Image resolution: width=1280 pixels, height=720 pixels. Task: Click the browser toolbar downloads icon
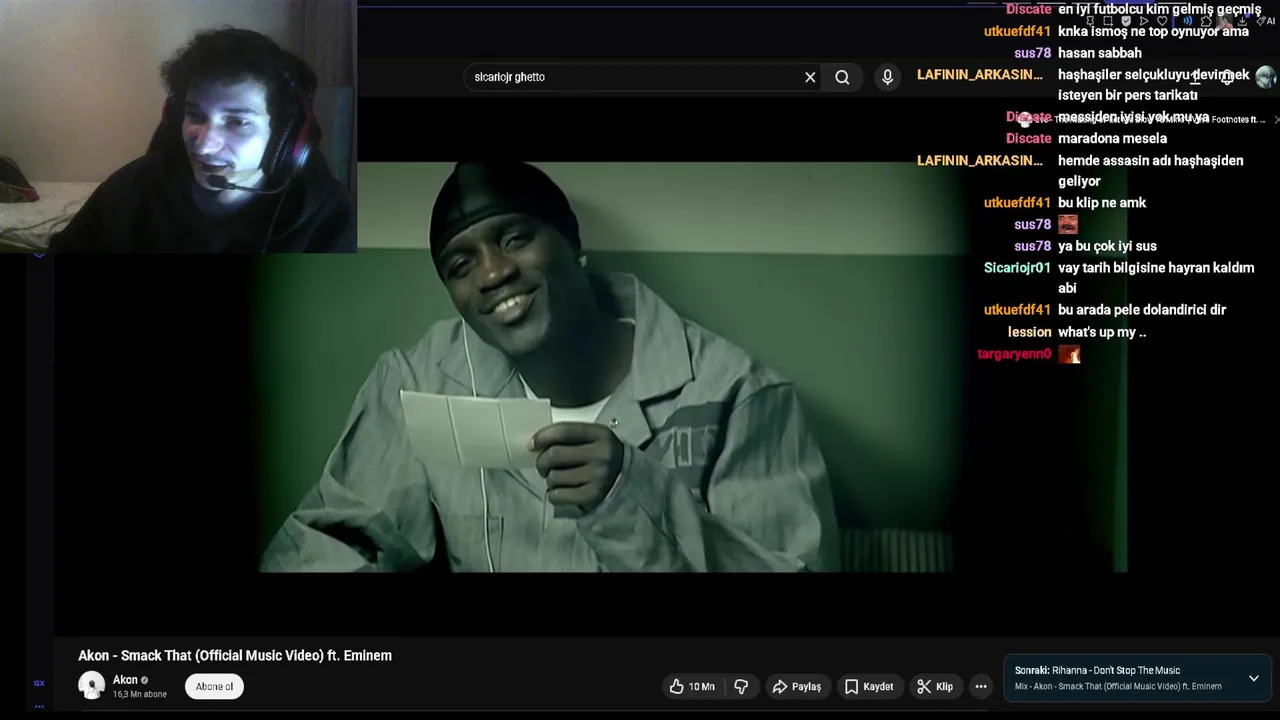(1242, 20)
